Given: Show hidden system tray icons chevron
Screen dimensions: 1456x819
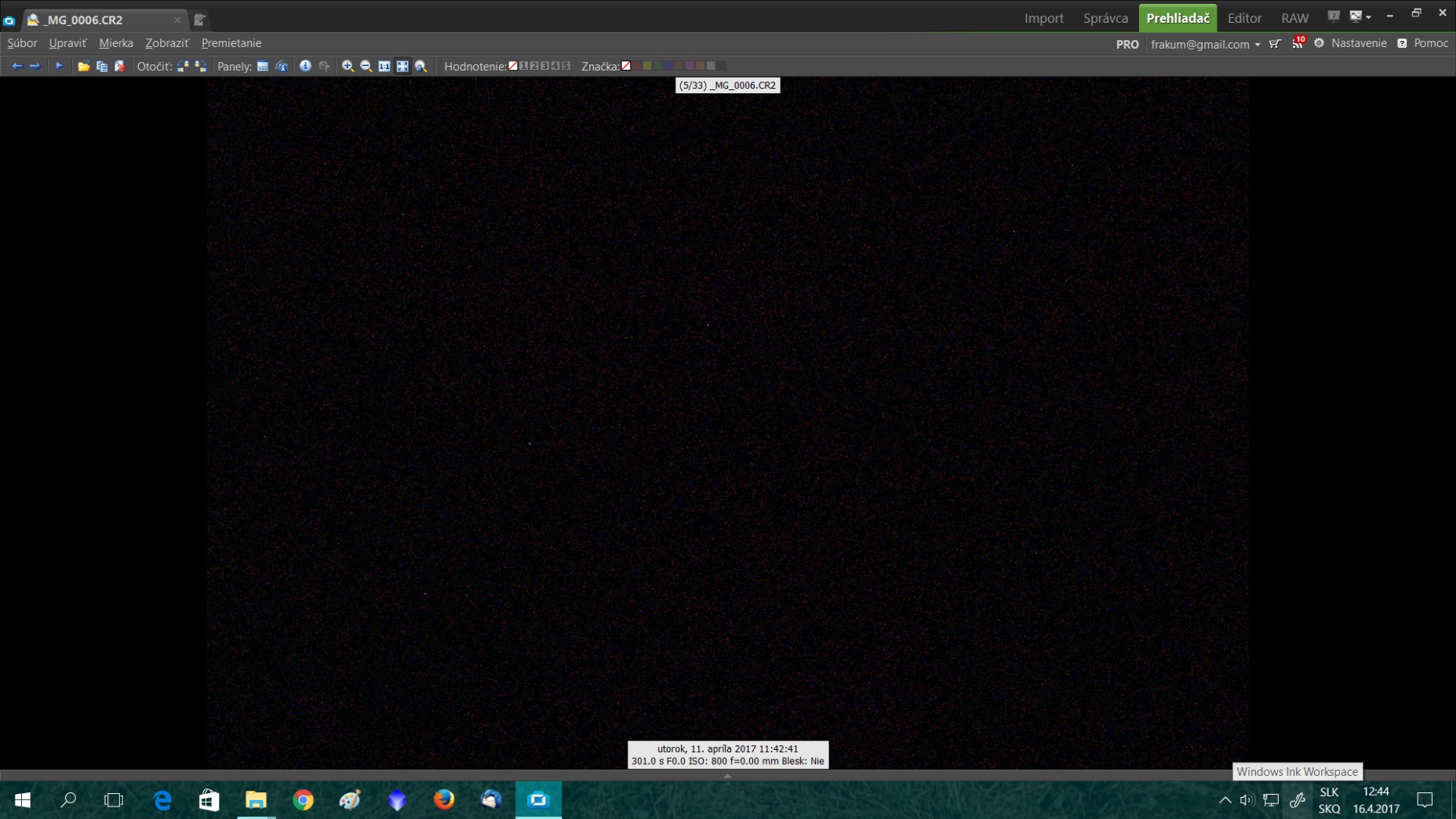Looking at the screenshot, I should [x=1225, y=800].
